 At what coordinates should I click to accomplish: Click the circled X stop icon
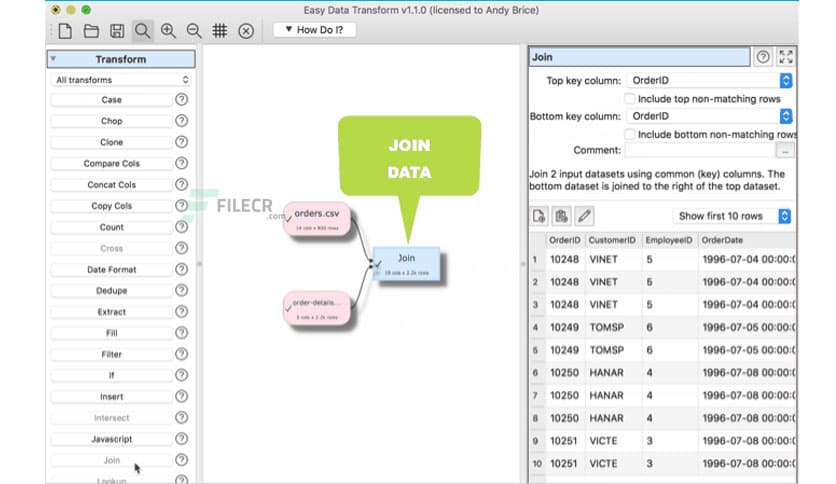(x=246, y=31)
